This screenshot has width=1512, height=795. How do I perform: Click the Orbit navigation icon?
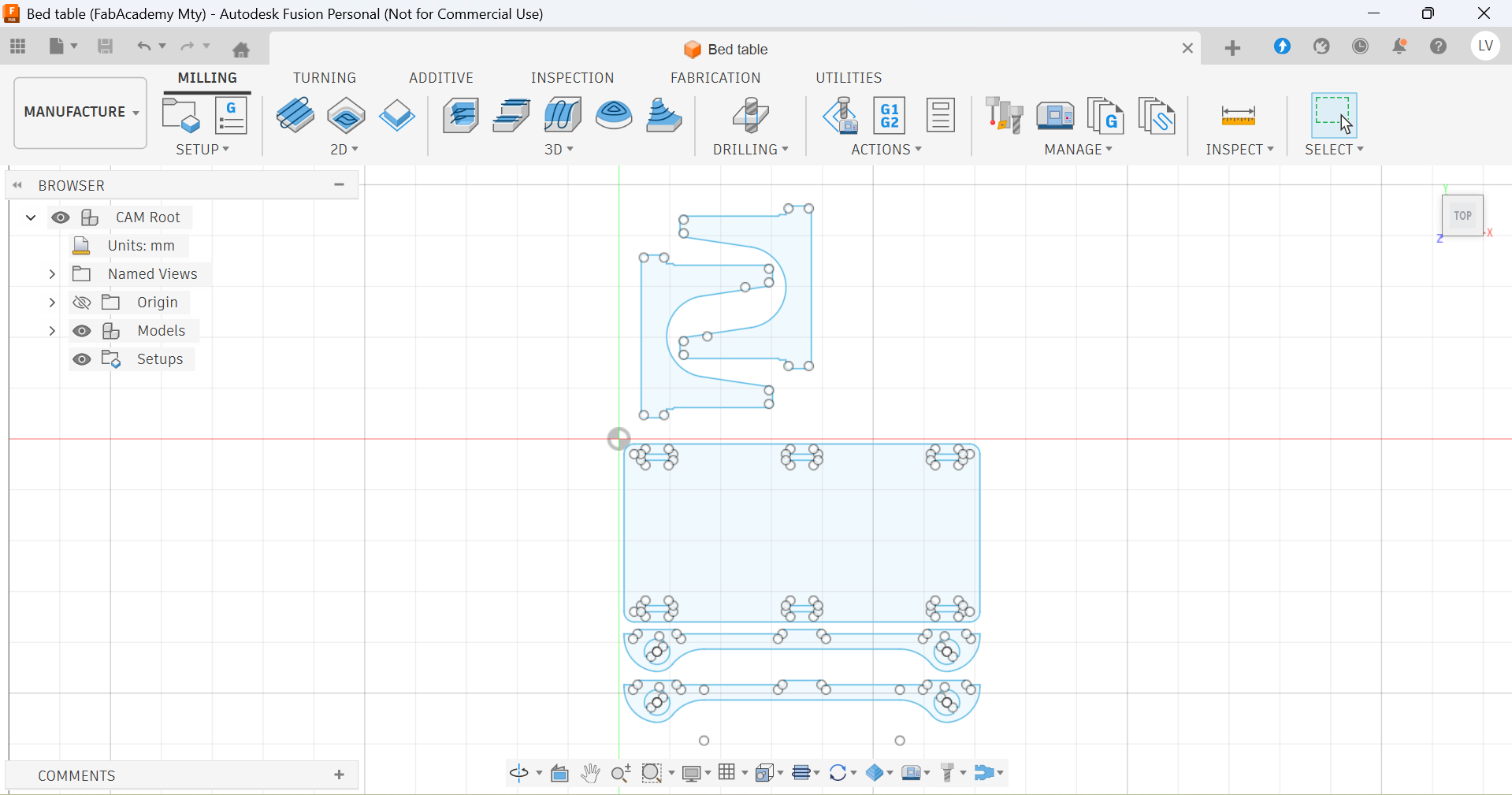click(x=519, y=773)
